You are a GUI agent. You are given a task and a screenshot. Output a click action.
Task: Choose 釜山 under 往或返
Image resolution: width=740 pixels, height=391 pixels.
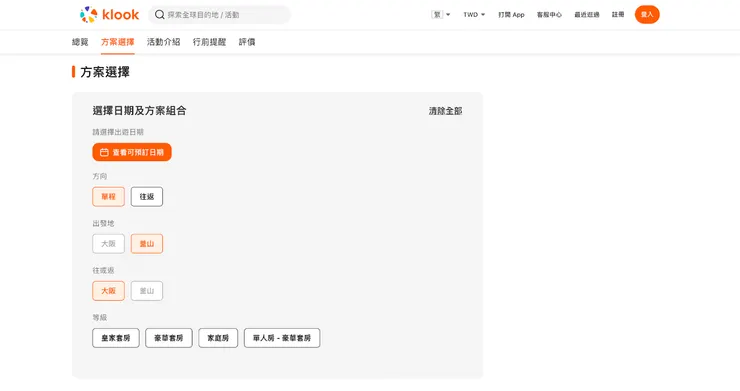(147, 291)
